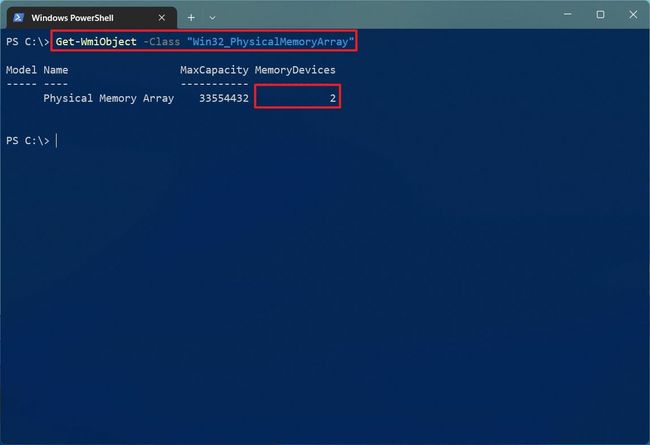Click the Name column header
The width and height of the screenshot is (650, 445).
(x=56, y=70)
